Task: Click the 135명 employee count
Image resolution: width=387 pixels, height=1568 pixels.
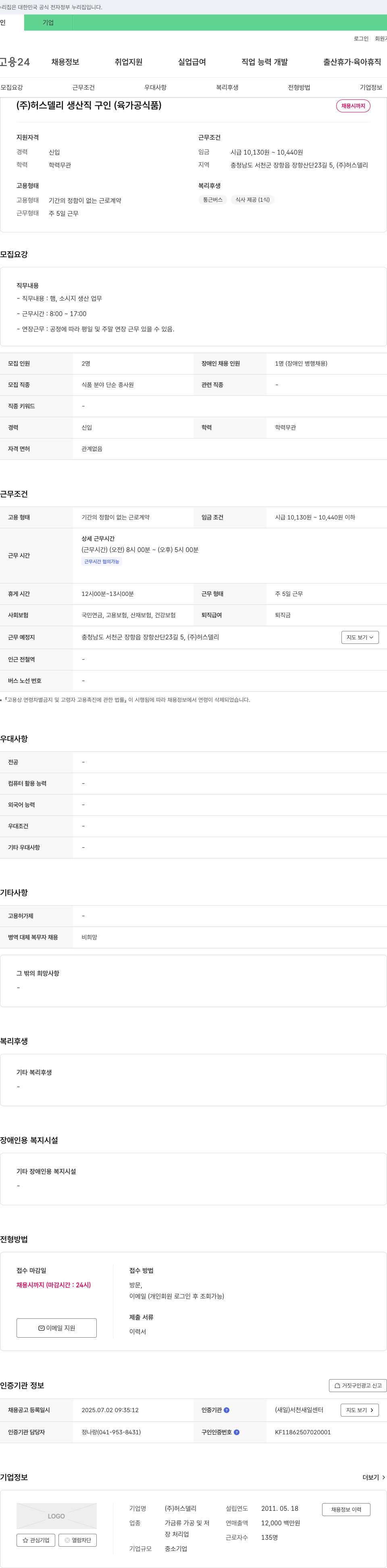Action: pos(269,1537)
